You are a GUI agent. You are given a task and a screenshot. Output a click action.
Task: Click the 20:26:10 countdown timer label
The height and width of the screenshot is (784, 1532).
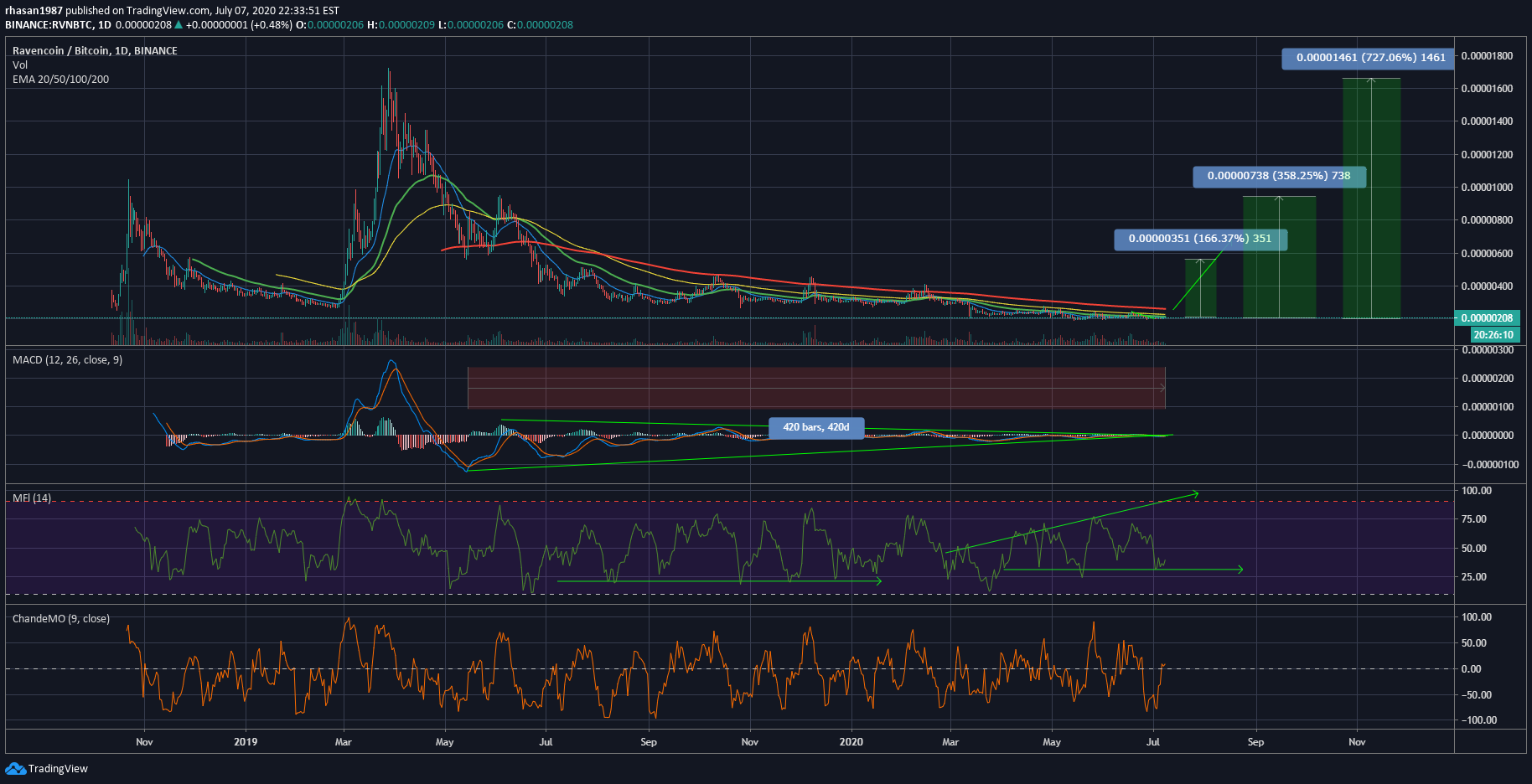point(1493,335)
